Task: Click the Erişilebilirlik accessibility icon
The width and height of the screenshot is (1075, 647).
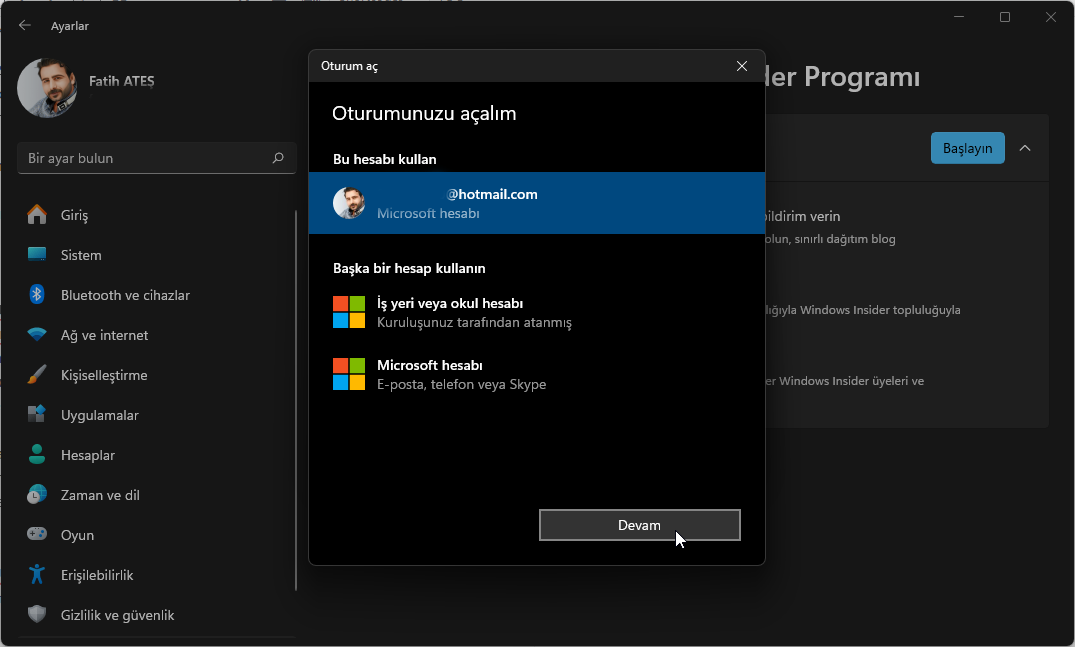Action: (37, 575)
